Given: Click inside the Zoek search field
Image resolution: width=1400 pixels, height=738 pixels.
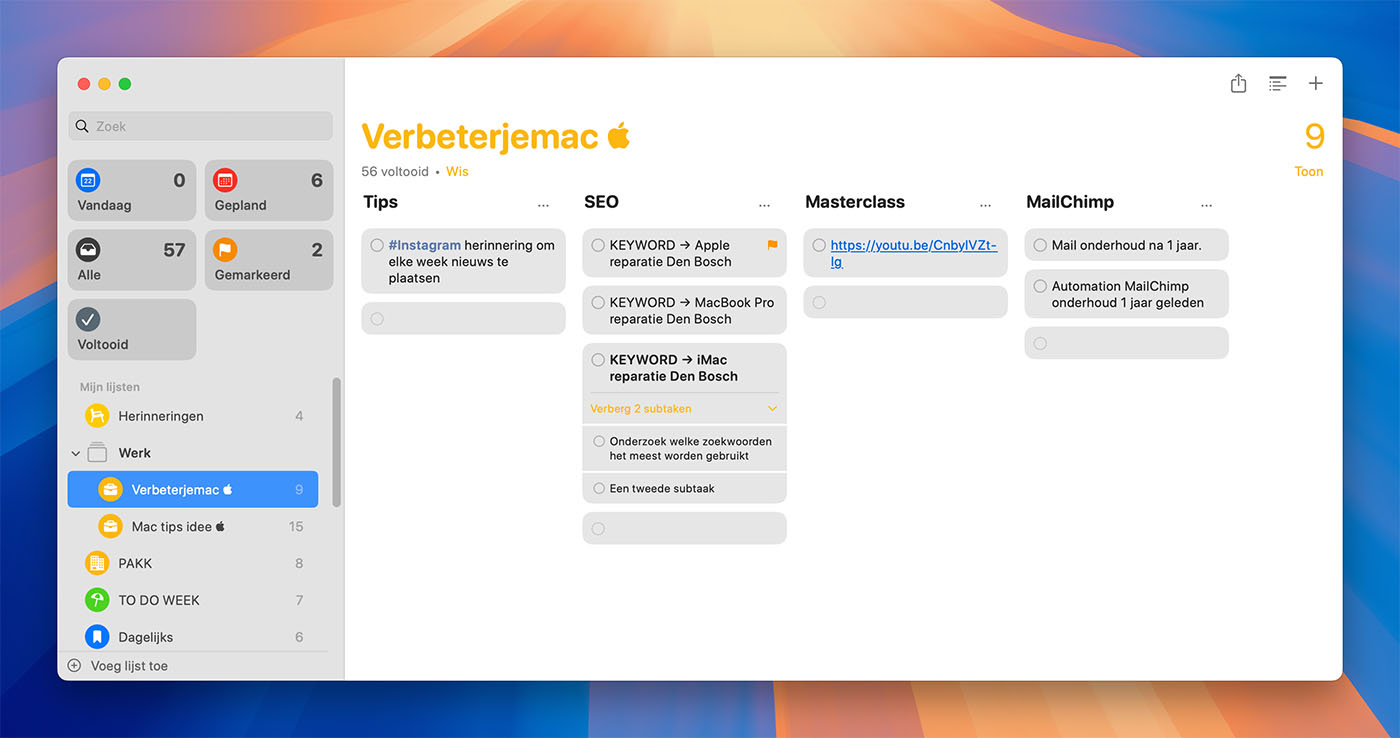Looking at the screenshot, I should (199, 126).
